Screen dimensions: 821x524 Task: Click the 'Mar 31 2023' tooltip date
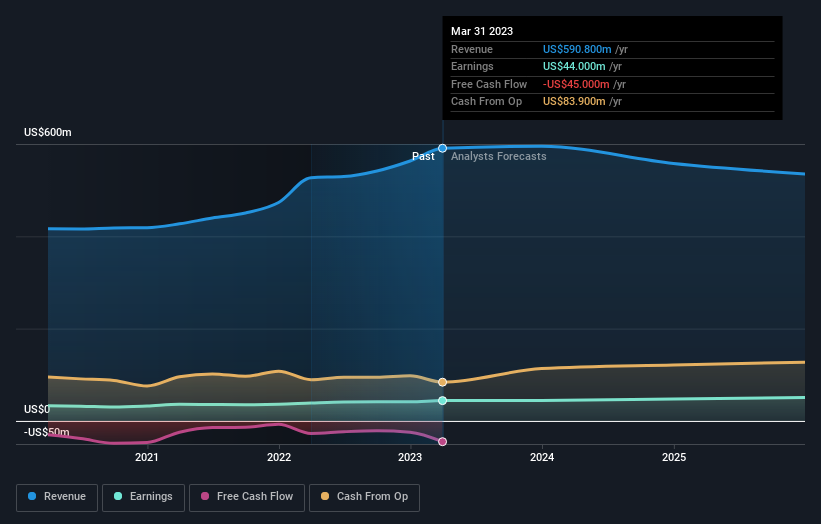[x=482, y=31]
